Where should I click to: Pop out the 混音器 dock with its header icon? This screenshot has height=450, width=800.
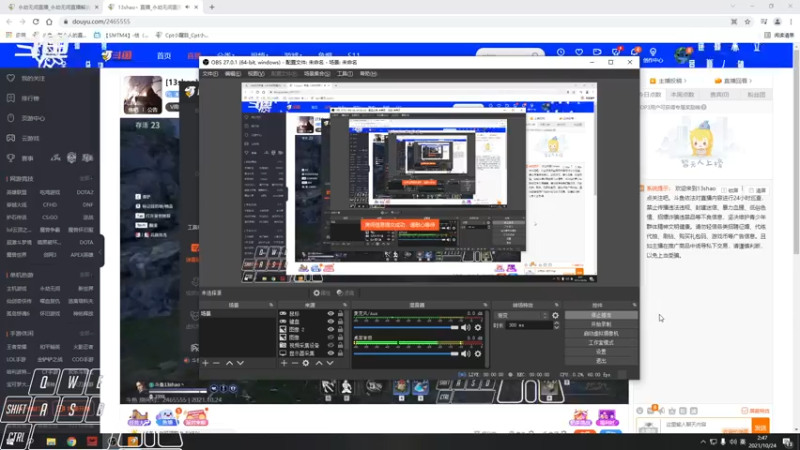tap(485, 305)
